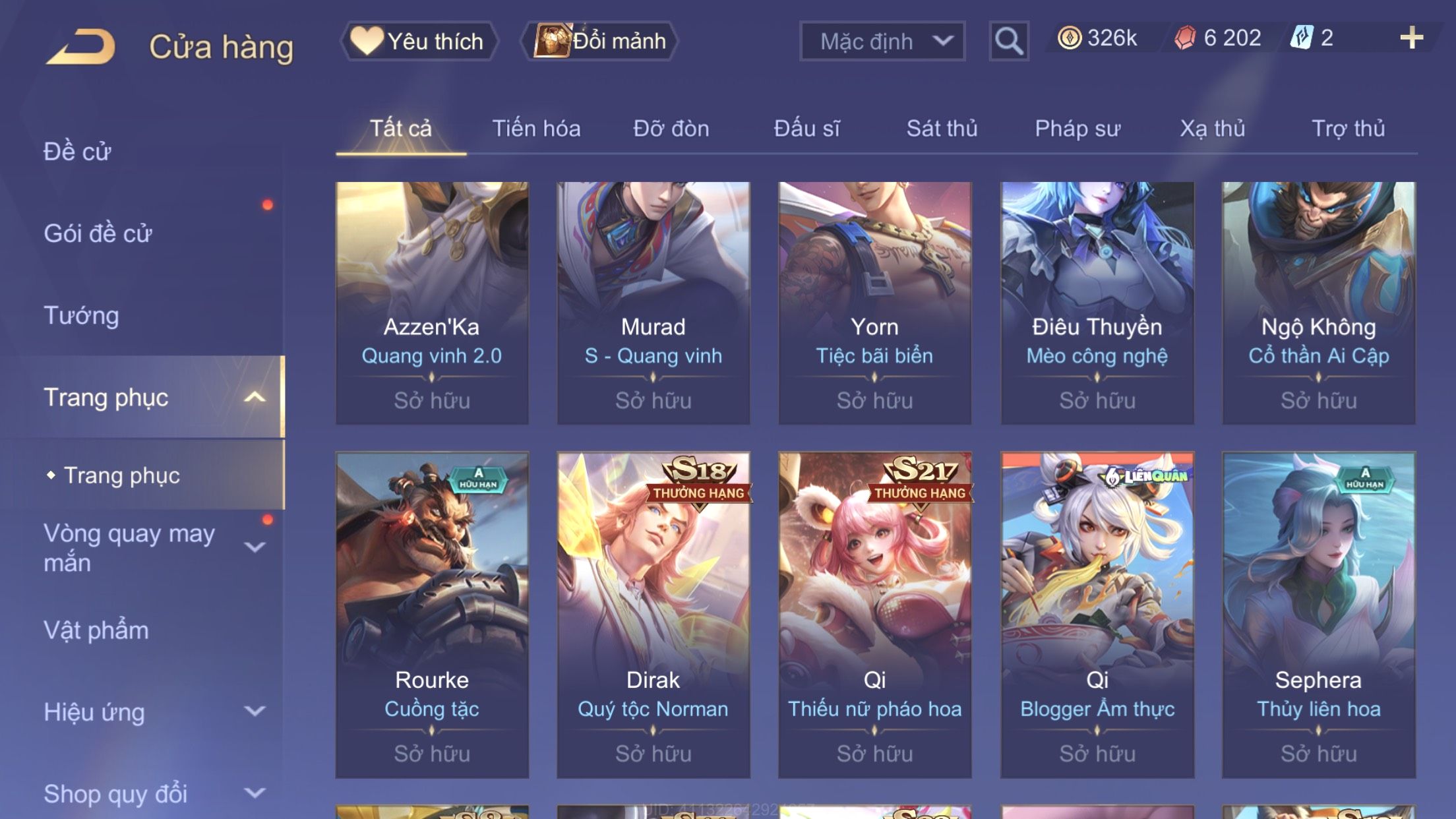This screenshot has width=1456, height=819.
Task: Select the Sát thủ tab
Action: [942, 128]
